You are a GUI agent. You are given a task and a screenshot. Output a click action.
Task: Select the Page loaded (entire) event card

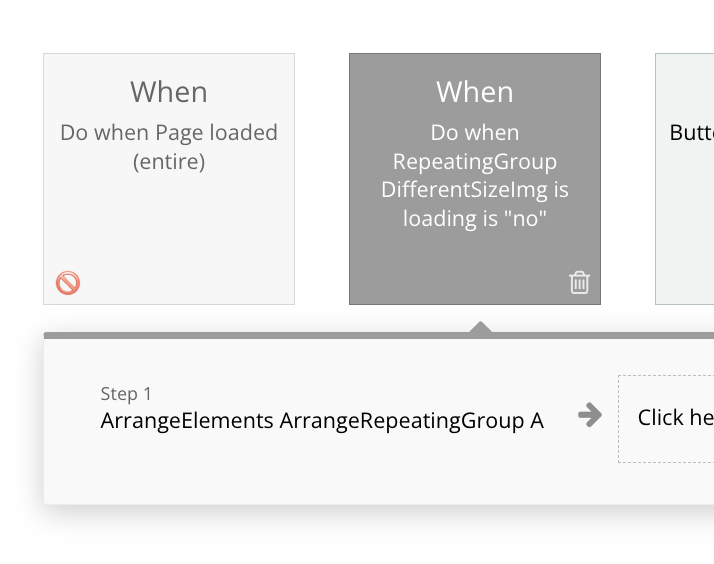169,179
